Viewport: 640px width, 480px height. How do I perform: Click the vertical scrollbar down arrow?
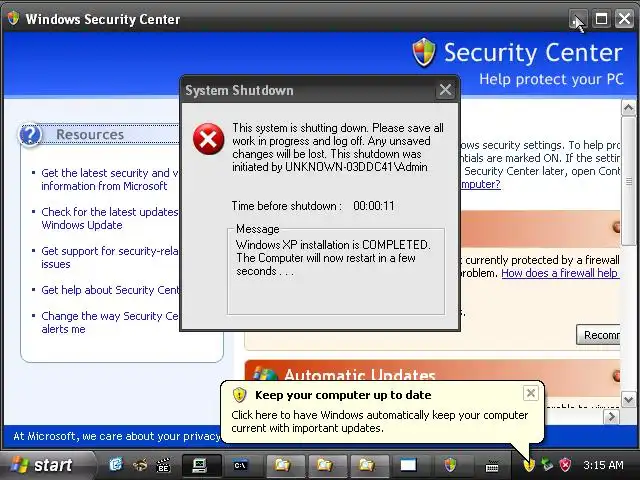628,399
